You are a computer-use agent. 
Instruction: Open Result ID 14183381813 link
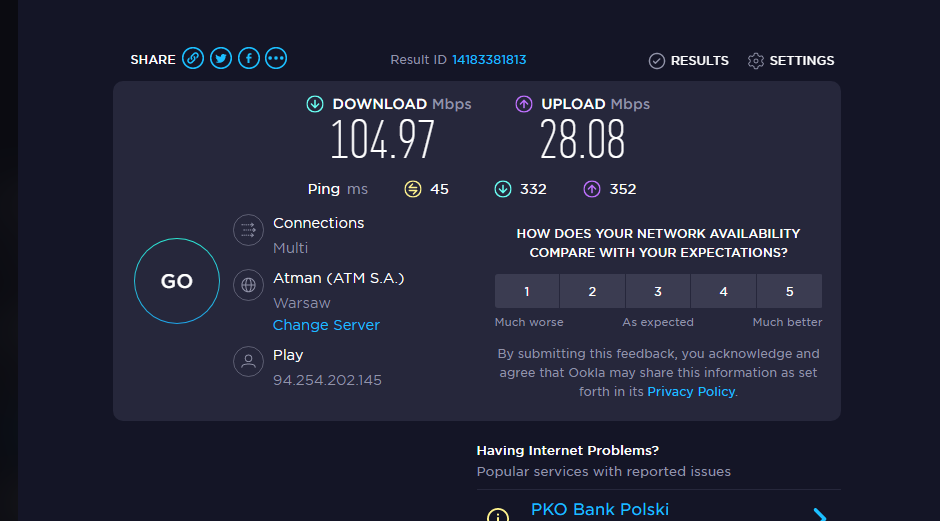tap(489, 60)
